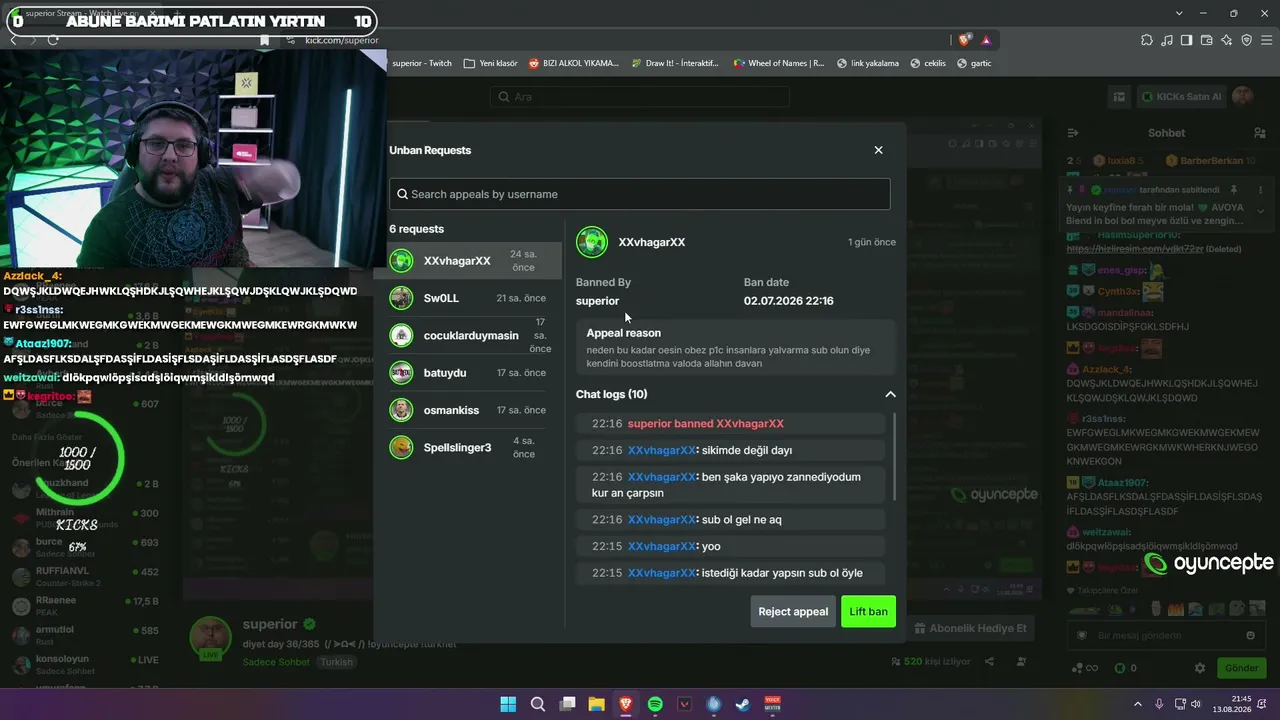The height and width of the screenshot is (720, 1280).
Task: Share the stream via share icon
Action: point(989,661)
